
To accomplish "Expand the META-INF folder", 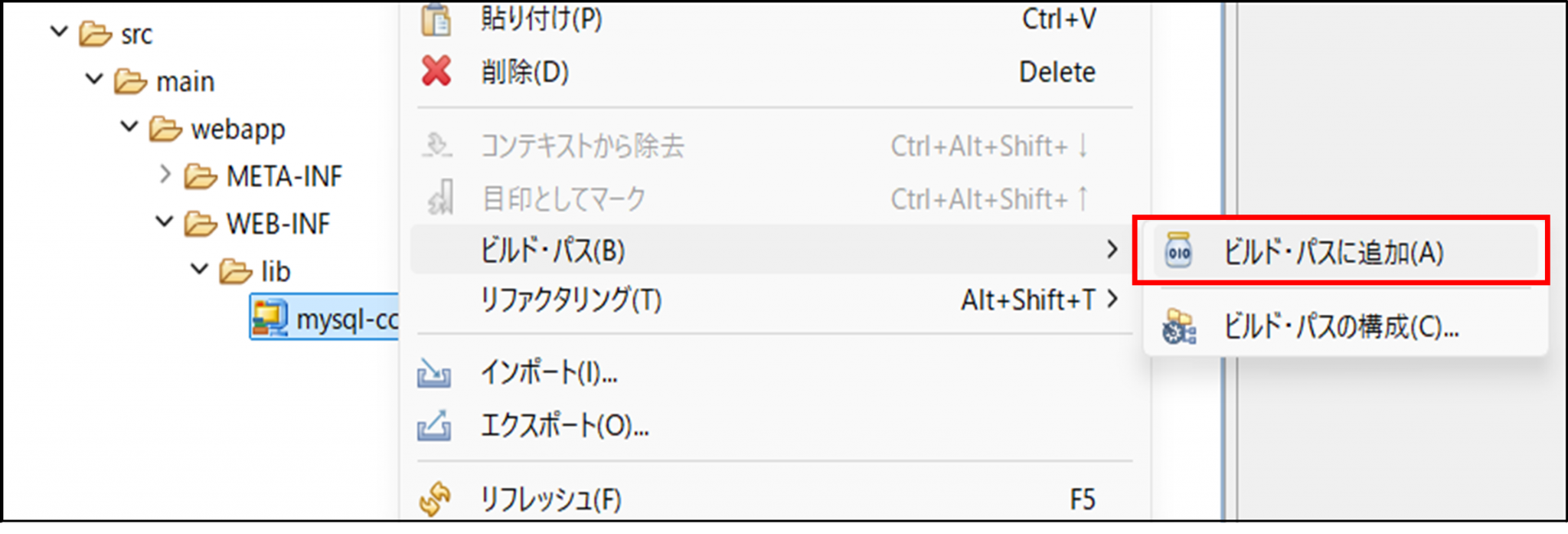I will 165,175.
